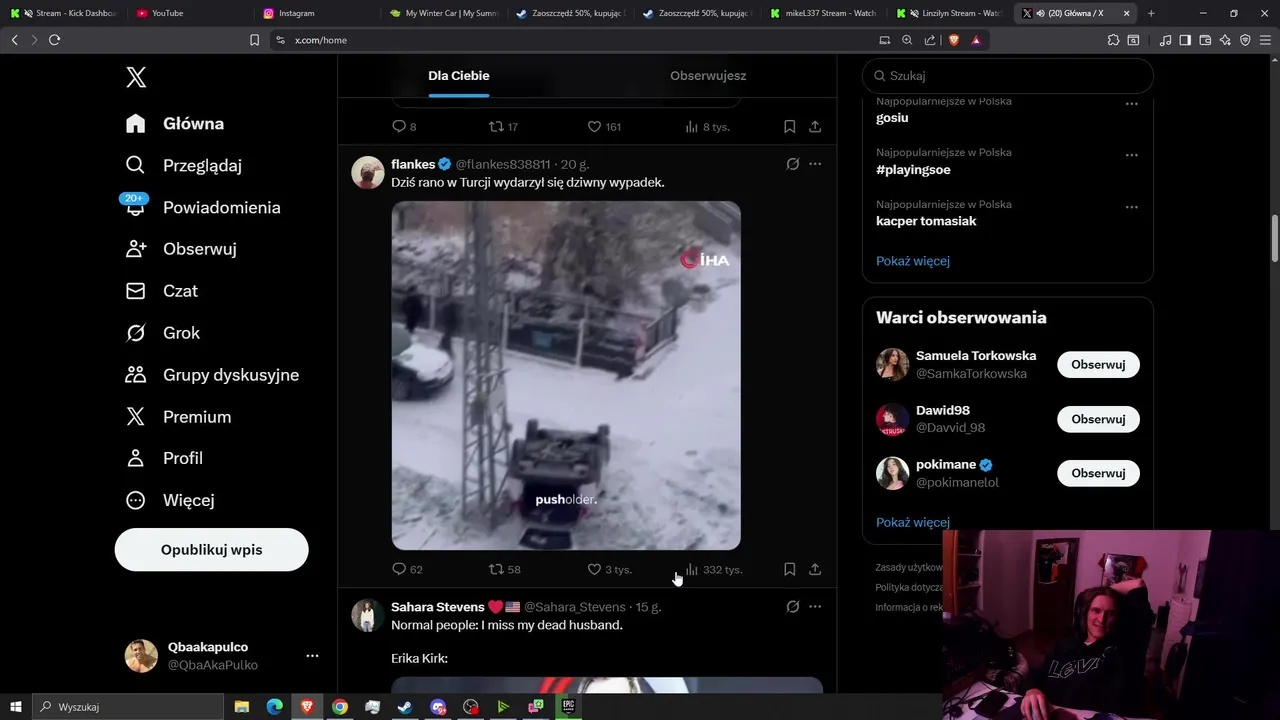Switch to My Winter Car browser tab

tap(443, 13)
